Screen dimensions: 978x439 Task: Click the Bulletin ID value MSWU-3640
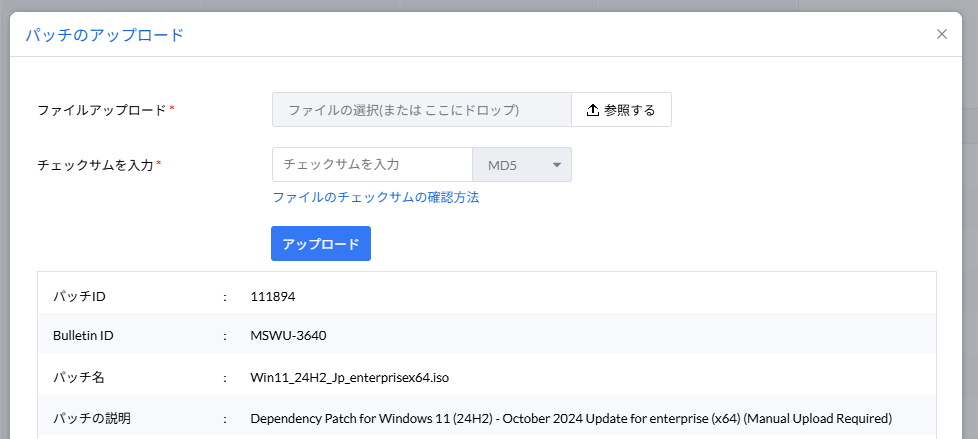[288, 335]
